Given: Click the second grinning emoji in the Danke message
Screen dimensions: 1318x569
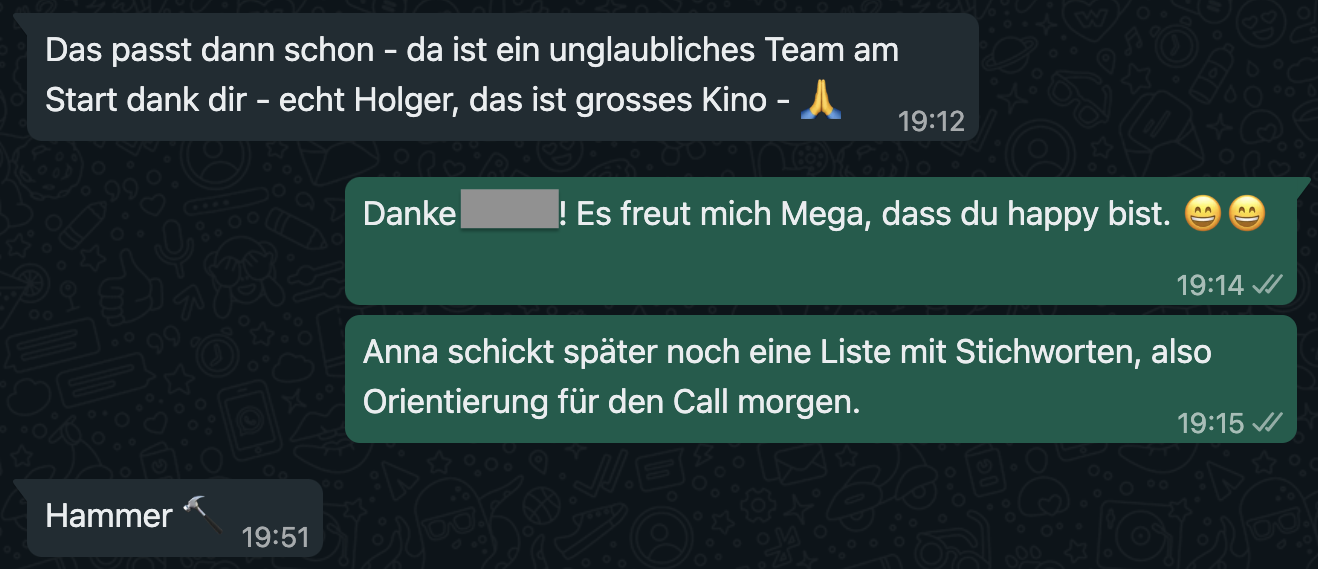Looking at the screenshot, I should click(x=1246, y=215).
